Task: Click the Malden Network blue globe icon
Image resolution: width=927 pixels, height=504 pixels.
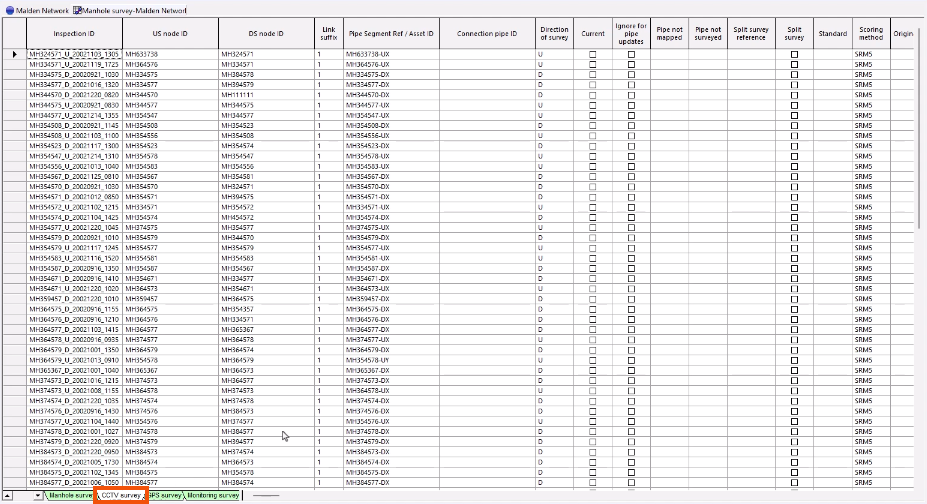Action: [x=8, y=9]
